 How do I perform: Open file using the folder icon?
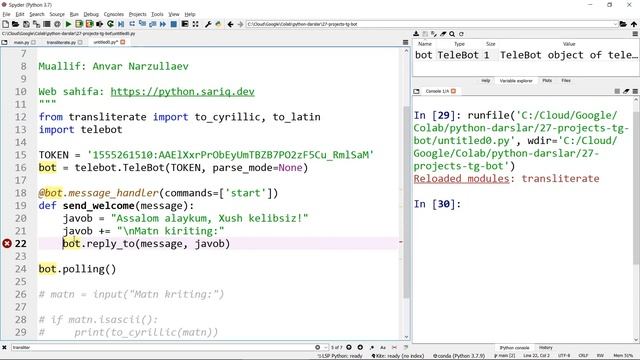point(16,24)
